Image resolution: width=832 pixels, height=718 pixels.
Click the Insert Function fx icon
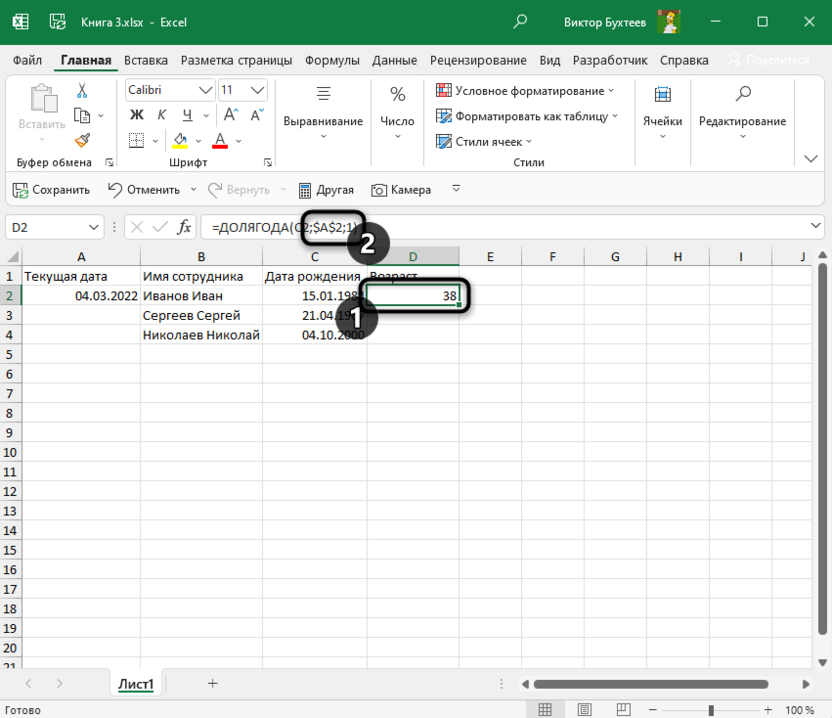click(184, 228)
